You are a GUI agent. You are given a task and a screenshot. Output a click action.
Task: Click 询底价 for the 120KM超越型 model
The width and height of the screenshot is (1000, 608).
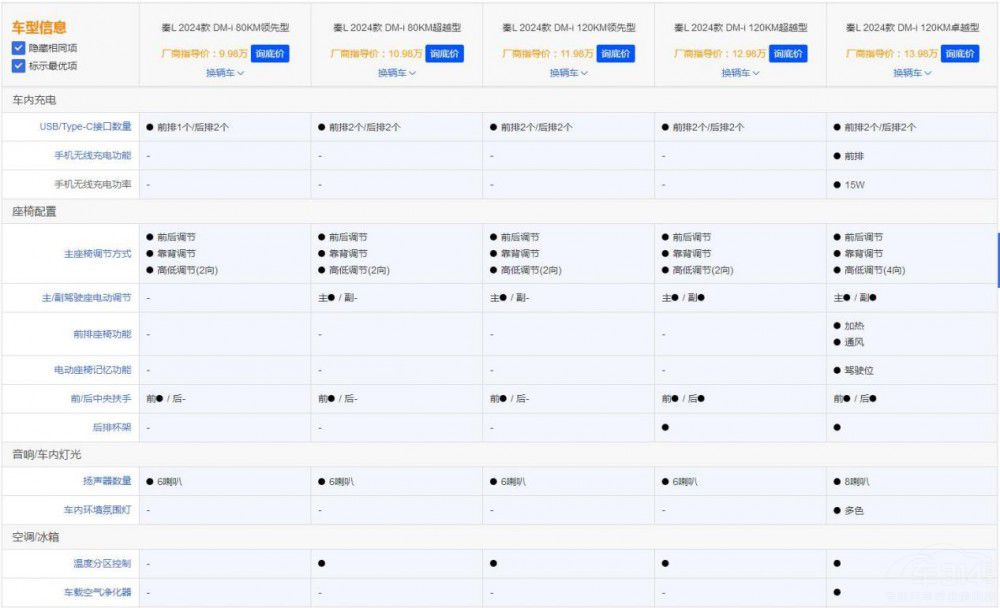click(x=788, y=54)
